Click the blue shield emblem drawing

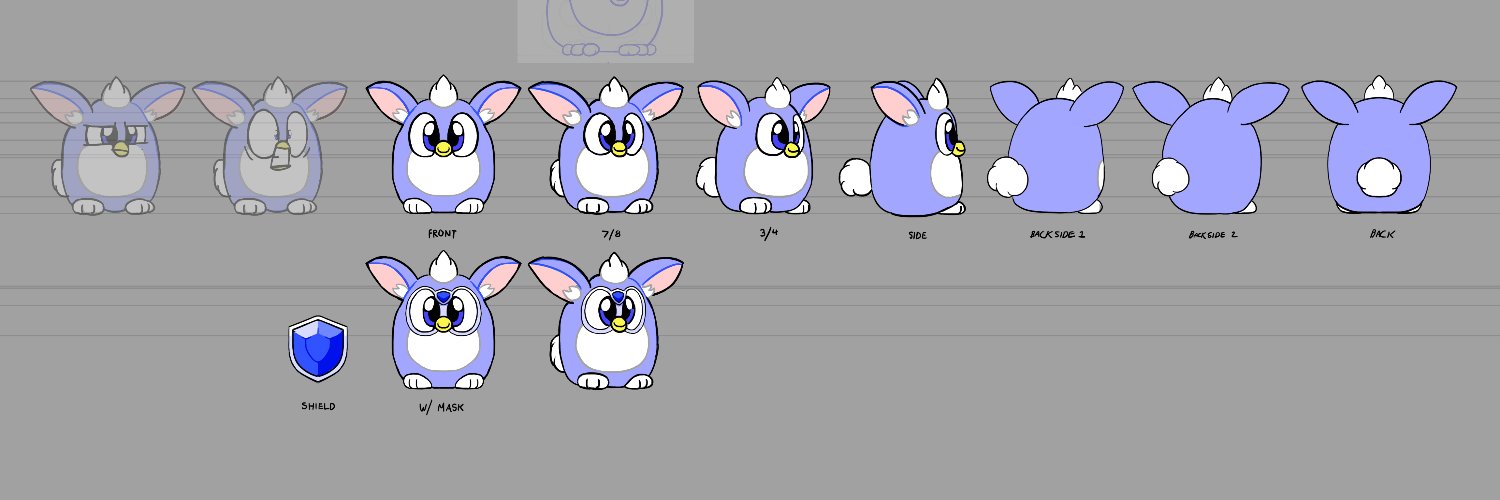pos(318,349)
